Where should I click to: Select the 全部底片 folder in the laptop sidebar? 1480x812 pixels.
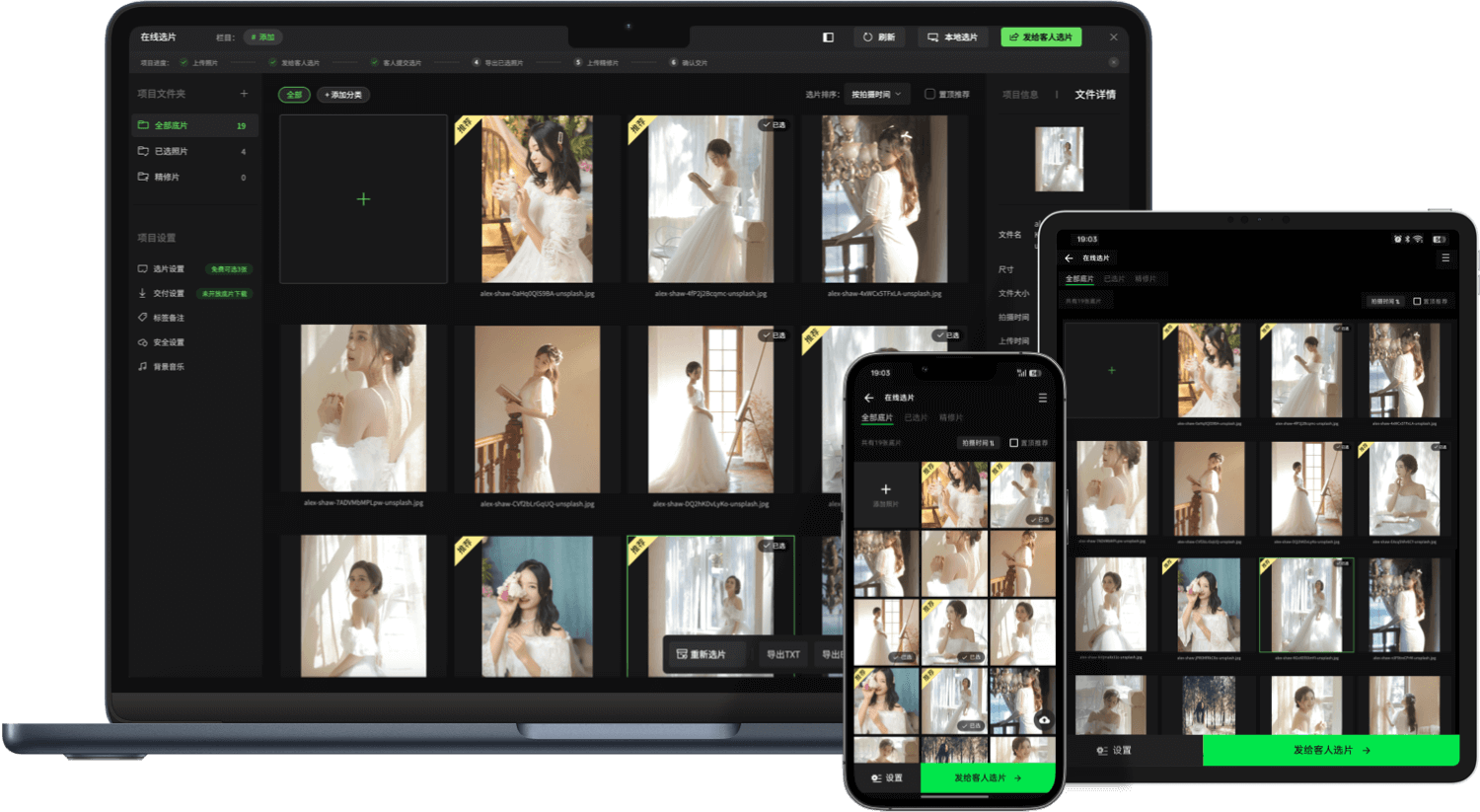tap(195, 125)
